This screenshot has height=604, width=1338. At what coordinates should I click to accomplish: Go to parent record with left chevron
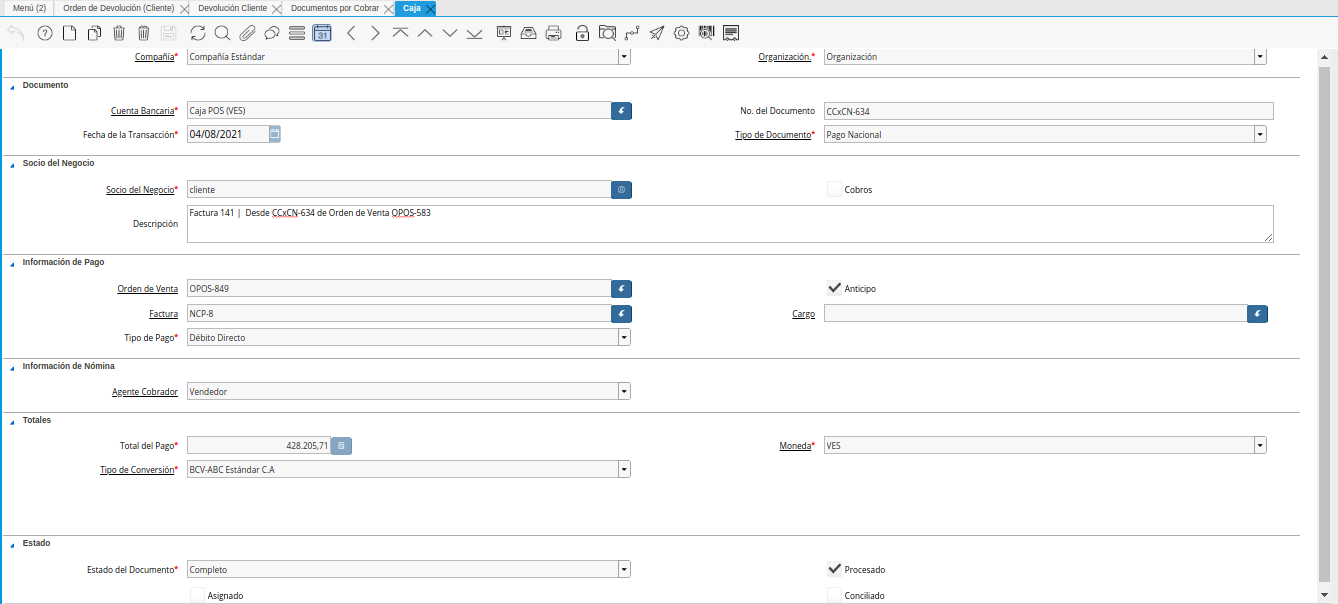point(350,33)
